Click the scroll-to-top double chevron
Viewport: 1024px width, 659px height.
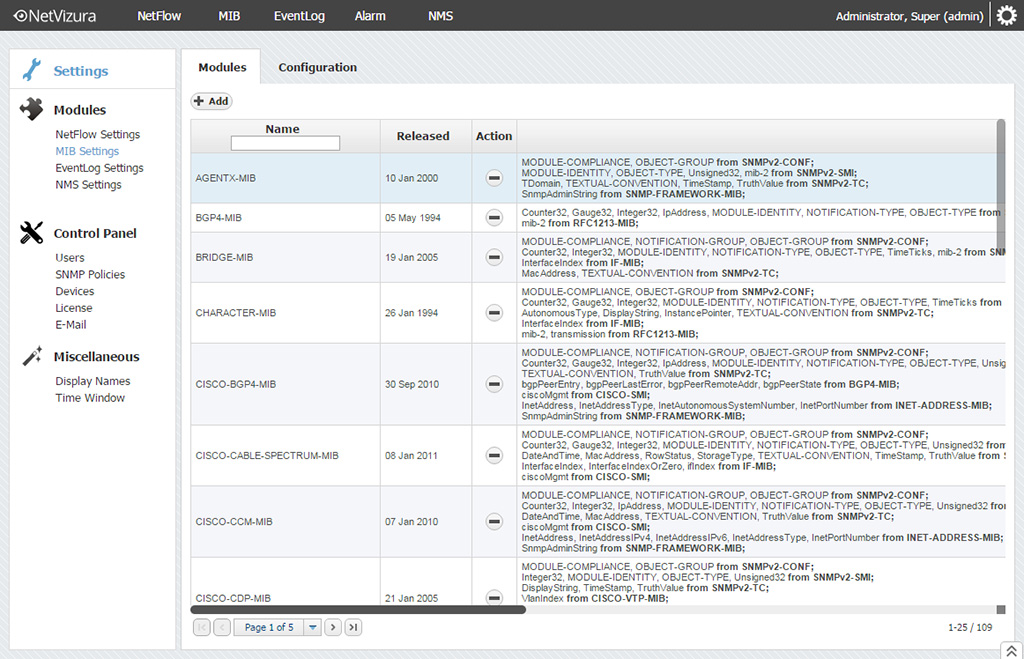pyautogui.click(x=1011, y=651)
